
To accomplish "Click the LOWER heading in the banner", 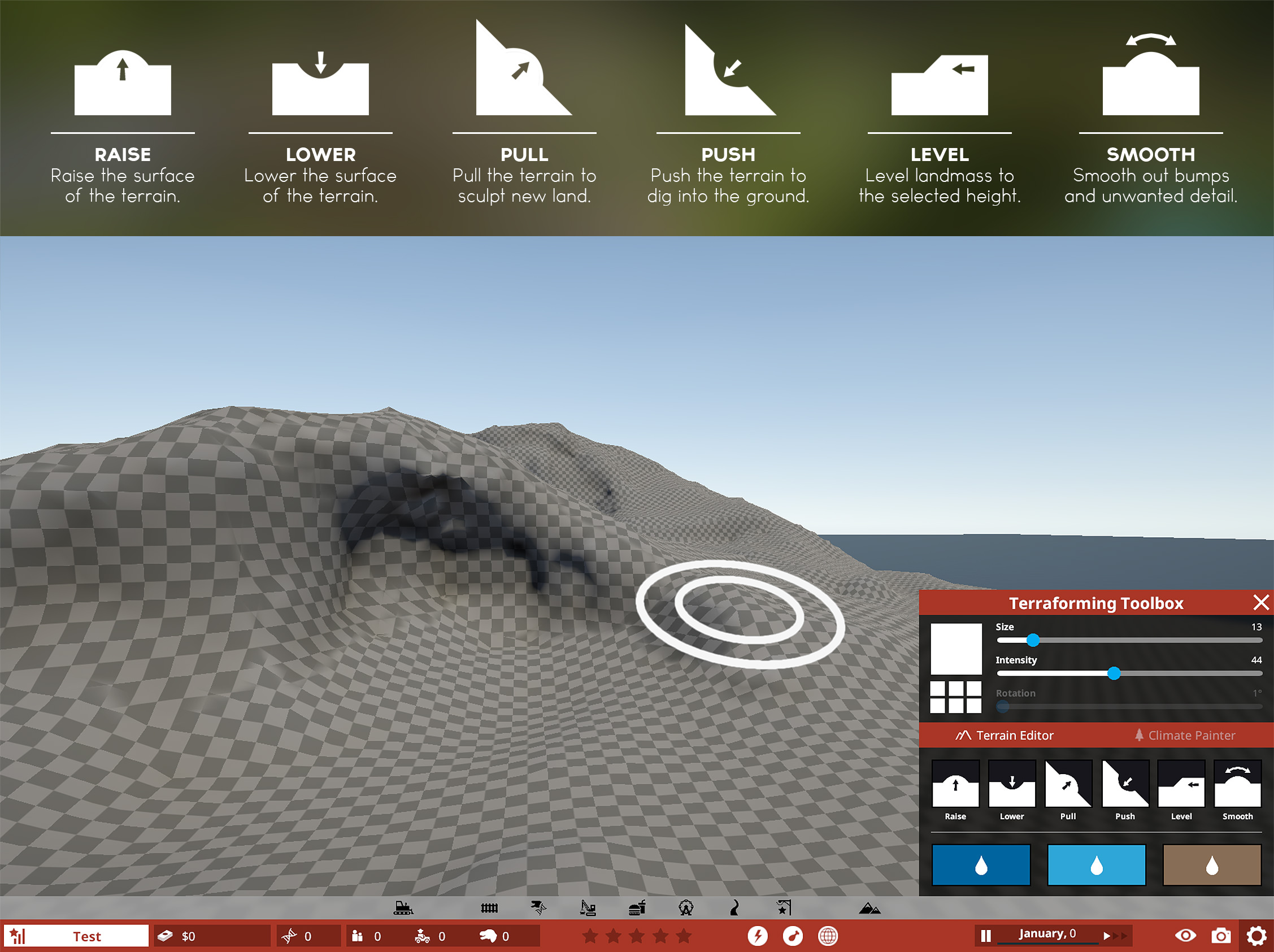I will pos(321,154).
